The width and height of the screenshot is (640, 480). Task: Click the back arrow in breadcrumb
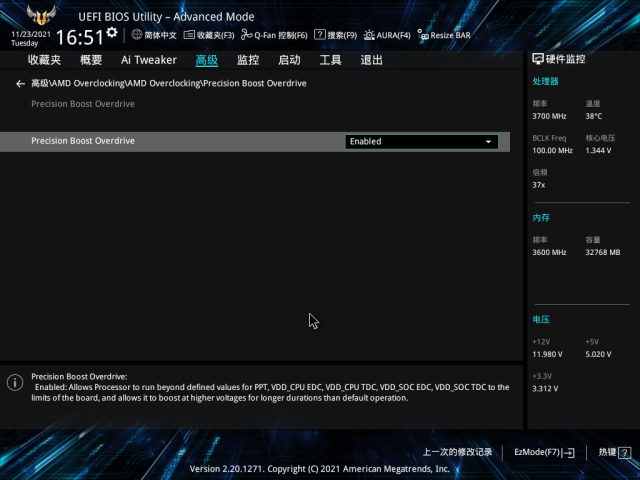[x=21, y=84]
